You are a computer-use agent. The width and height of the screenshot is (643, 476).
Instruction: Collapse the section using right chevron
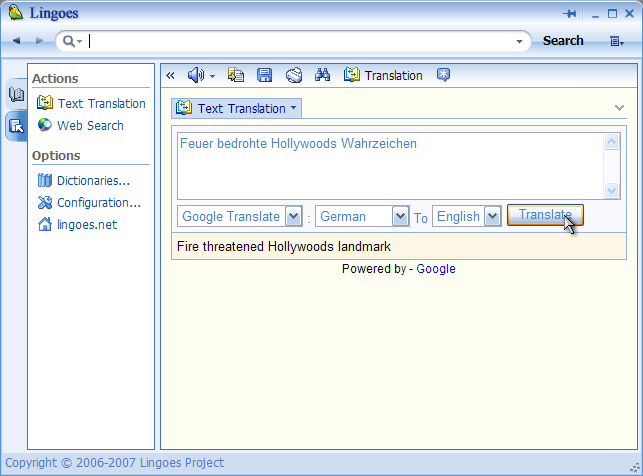pos(619,108)
